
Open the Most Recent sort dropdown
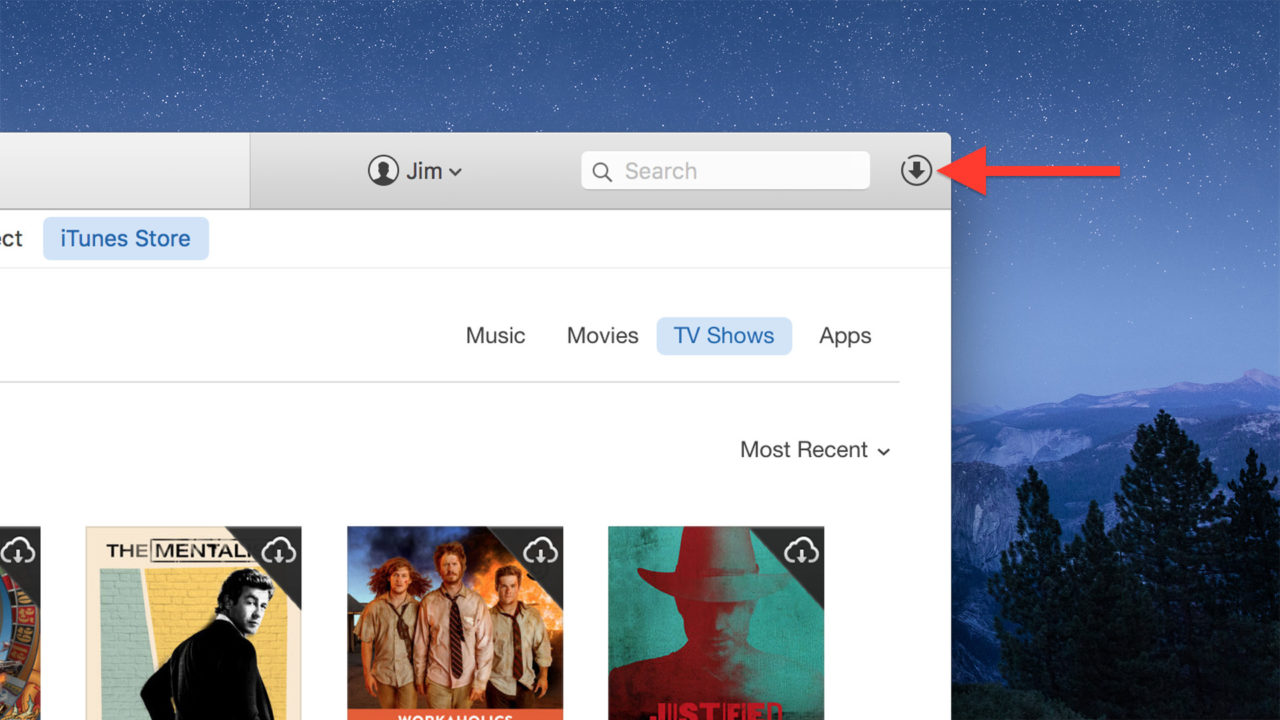(x=815, y=450)
